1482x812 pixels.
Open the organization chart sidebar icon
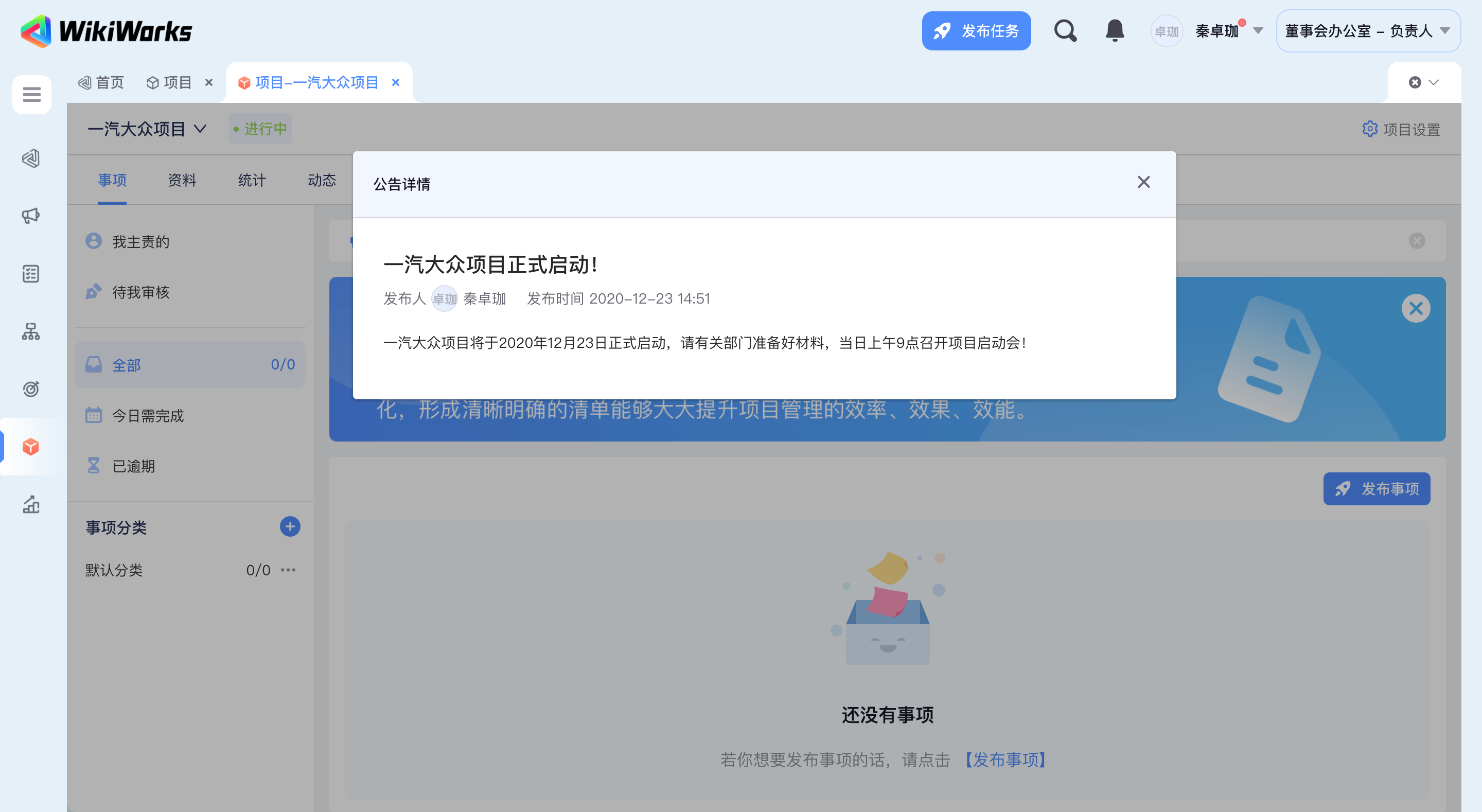point(31,331)
